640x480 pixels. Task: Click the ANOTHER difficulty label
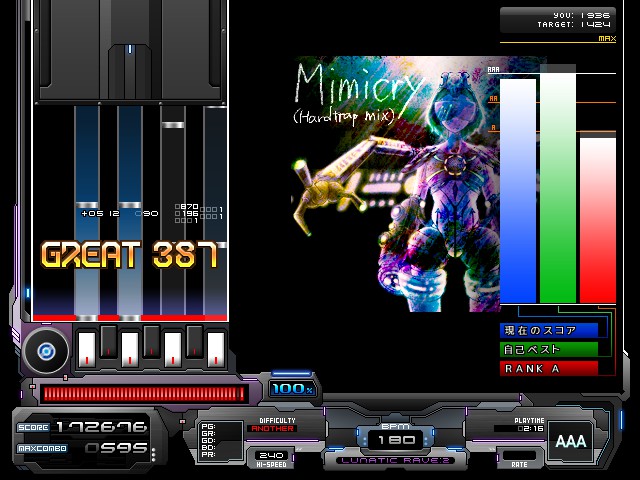(272, 429)
